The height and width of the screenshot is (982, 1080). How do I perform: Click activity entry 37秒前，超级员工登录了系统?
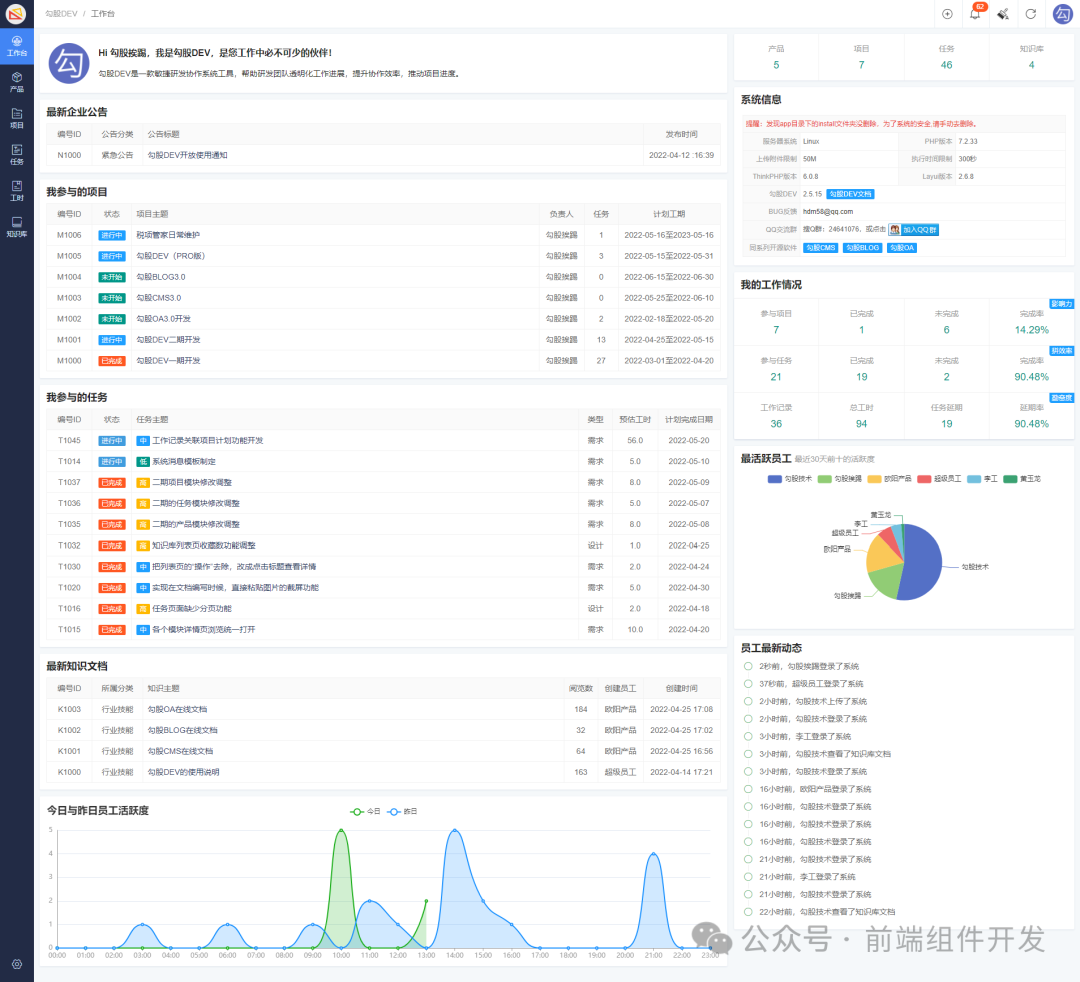click(811, 685)
